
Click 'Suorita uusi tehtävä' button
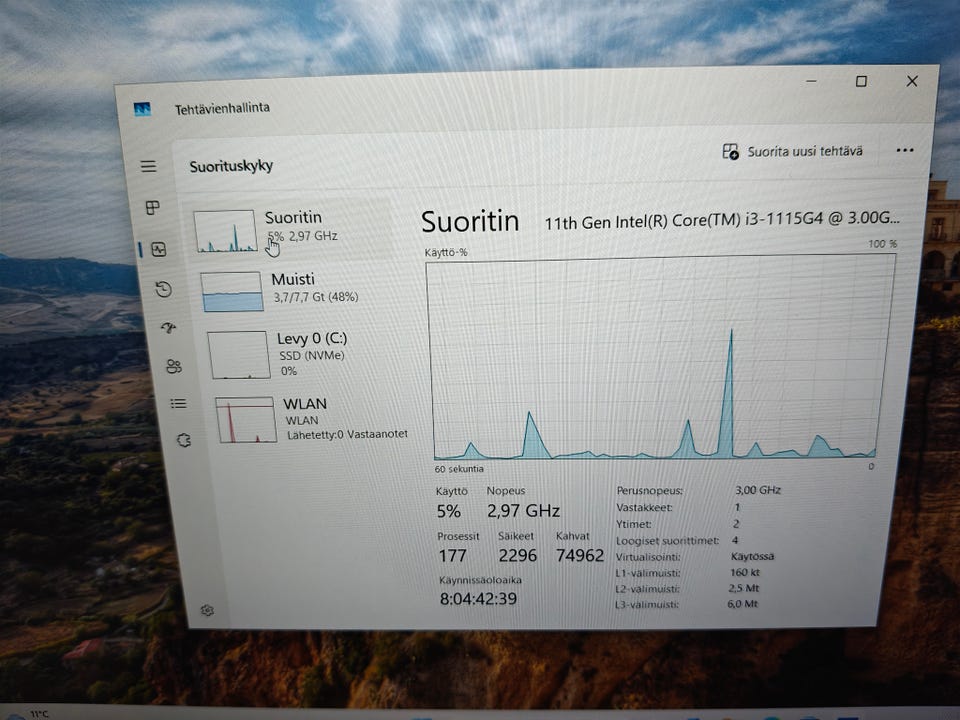pyautogui.click(x=793, y=151)
